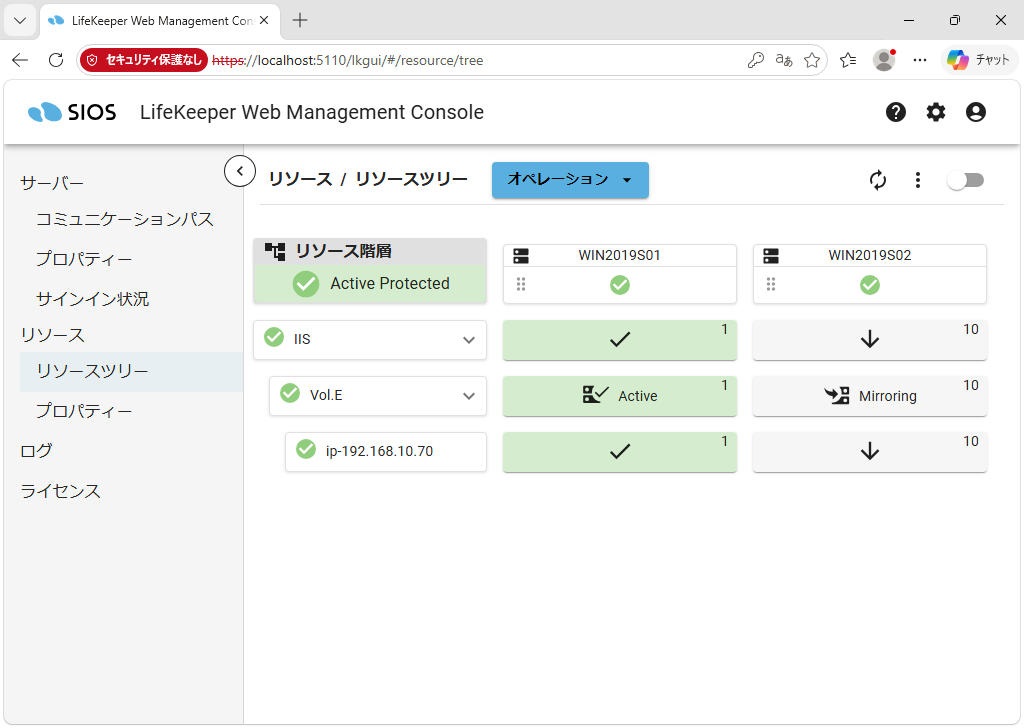This screenshot has width=1024, height=728.
Task: Open the password key icon in address bar
Action: pyautogui.click(x=756, y=60)
